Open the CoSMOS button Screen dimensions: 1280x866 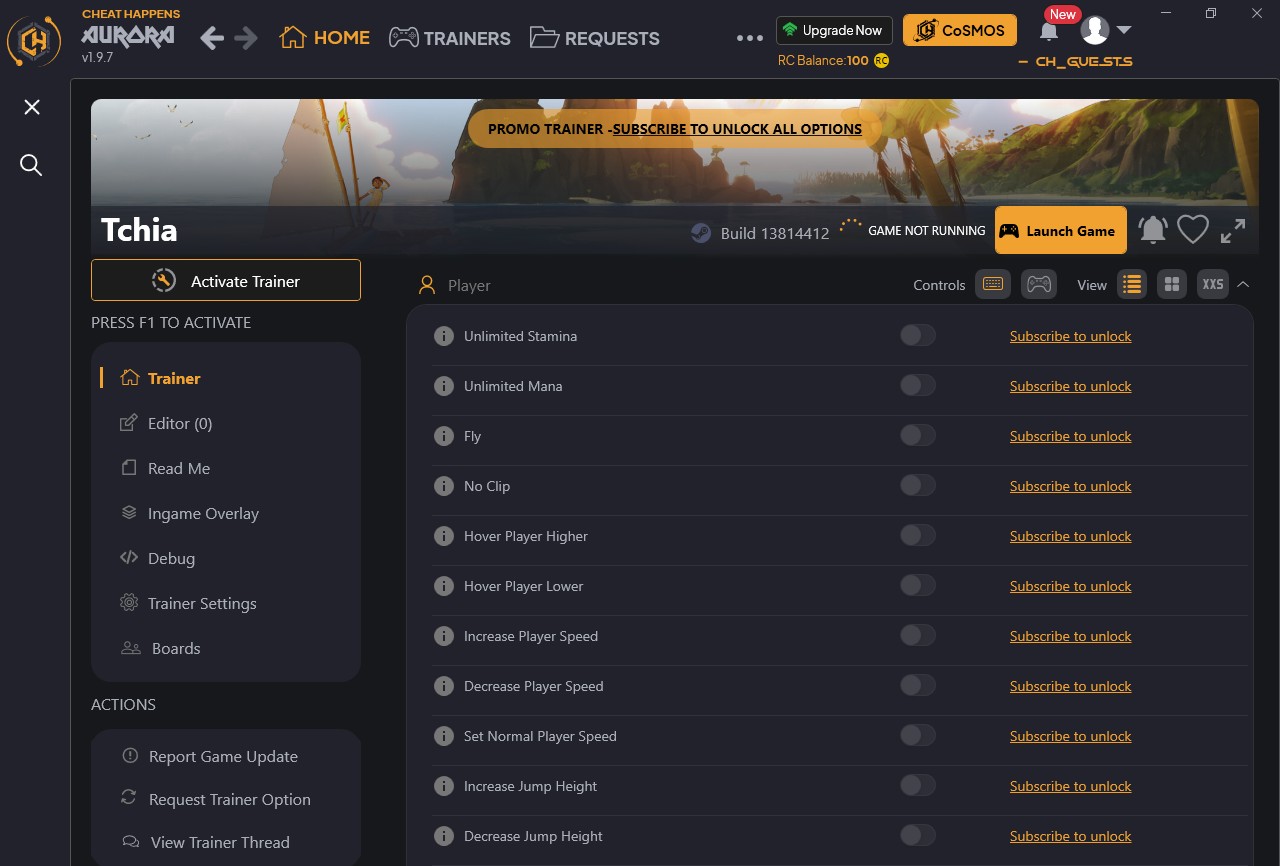[x=960, y=30]
